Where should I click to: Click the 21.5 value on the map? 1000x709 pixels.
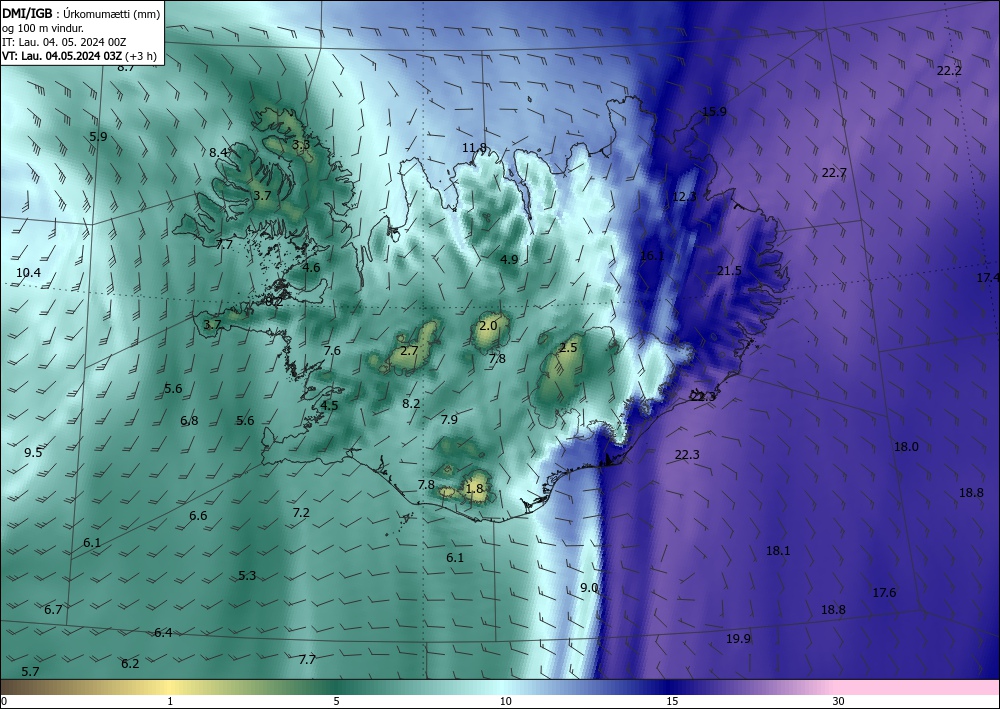coord(729,271)
